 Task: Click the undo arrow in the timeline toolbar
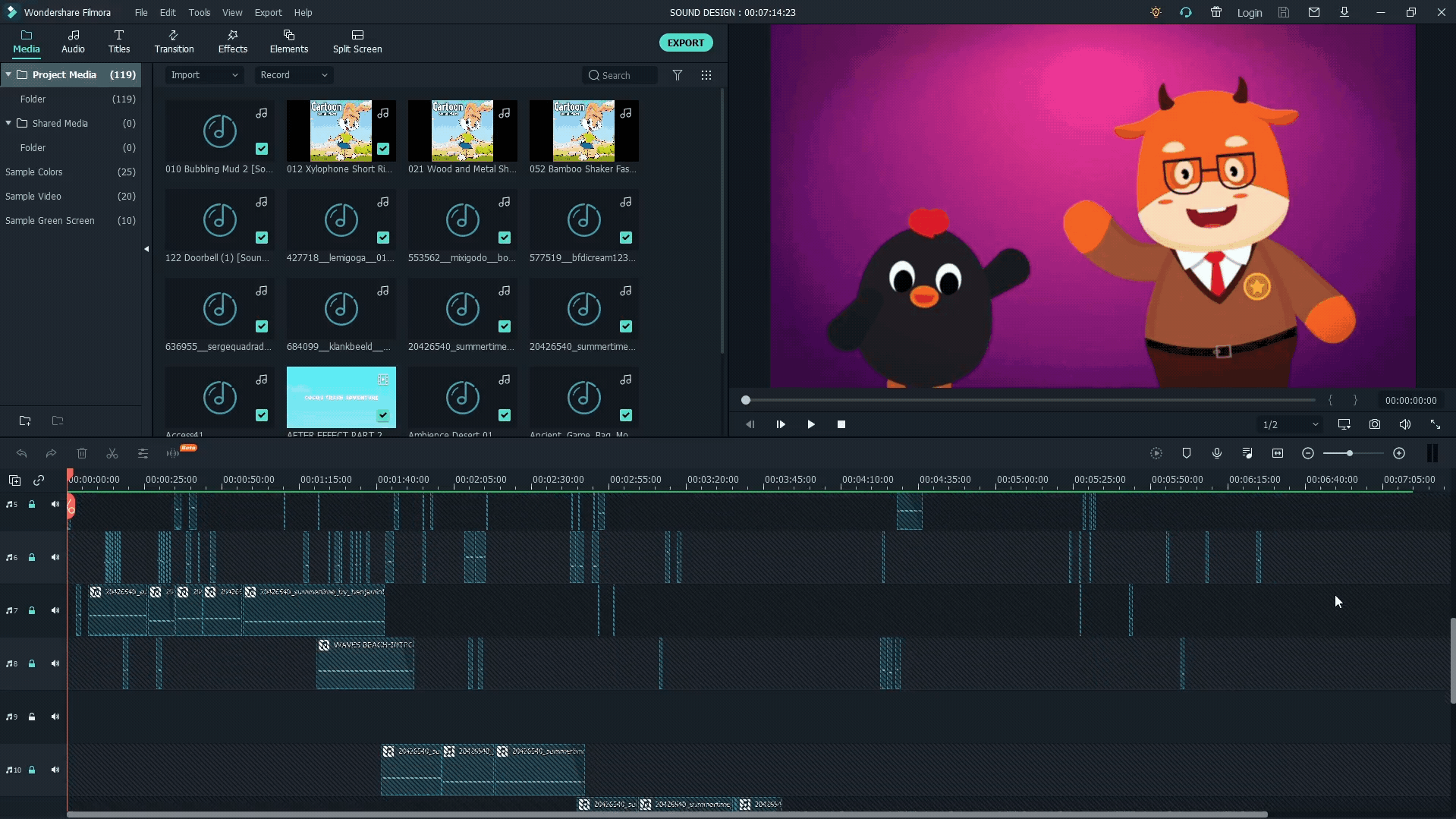pyautogui.click(x=21, y=453)
